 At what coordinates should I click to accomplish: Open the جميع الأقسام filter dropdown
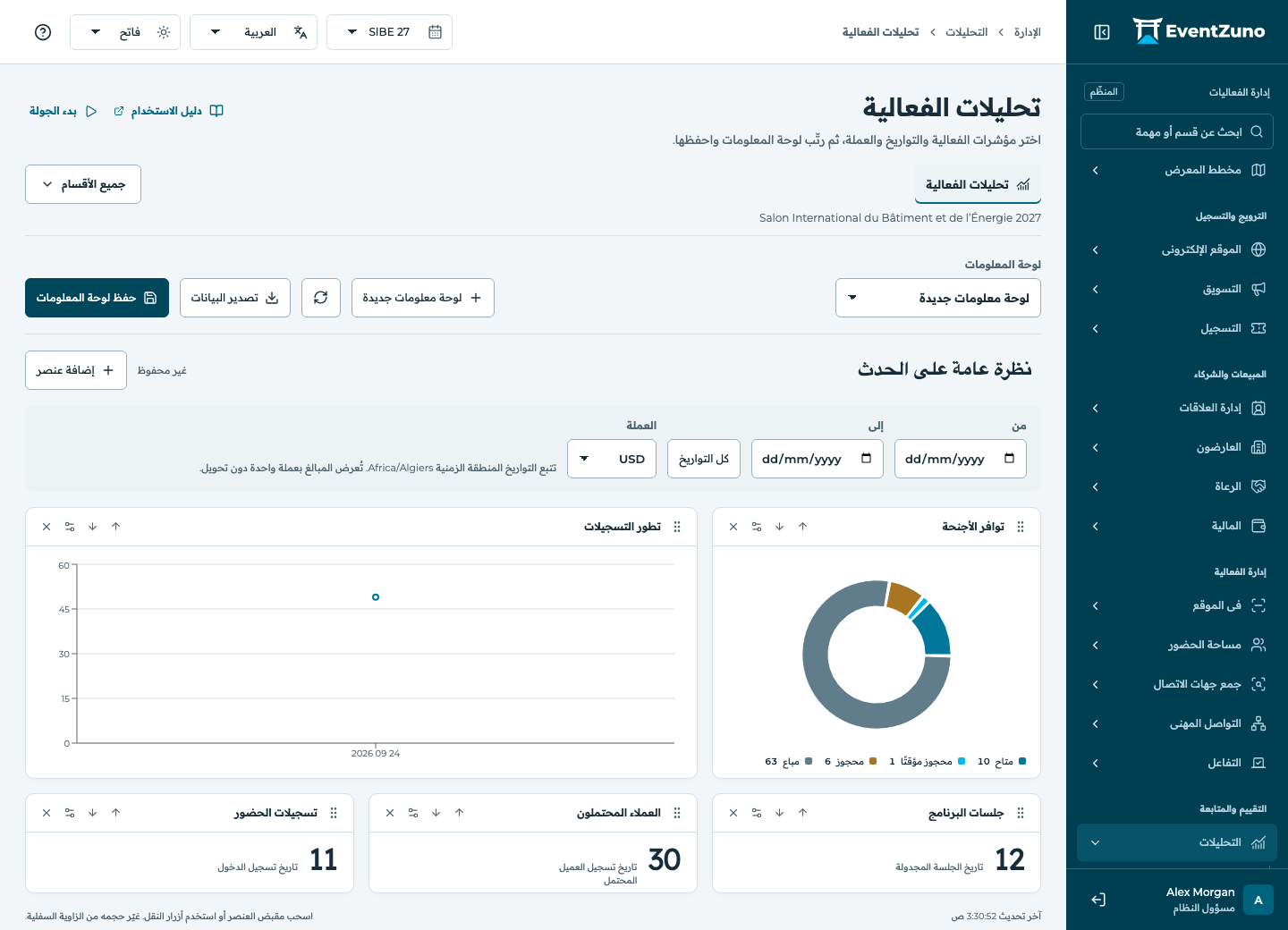pyautogui.click(x=83, y=184)
